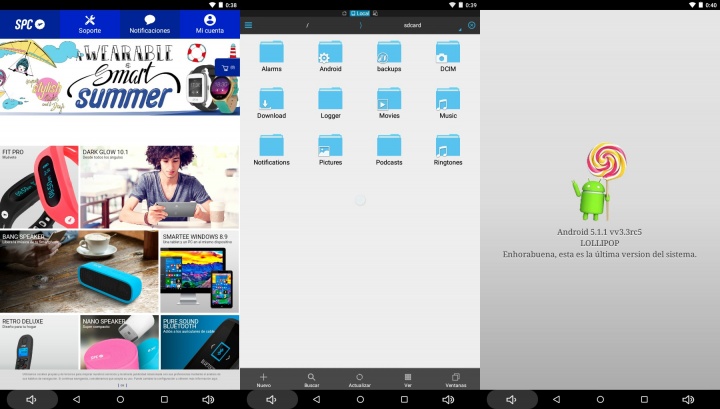
Task: Open the BANG SPEAKER product tile
Action: click(x=79, y=272)
